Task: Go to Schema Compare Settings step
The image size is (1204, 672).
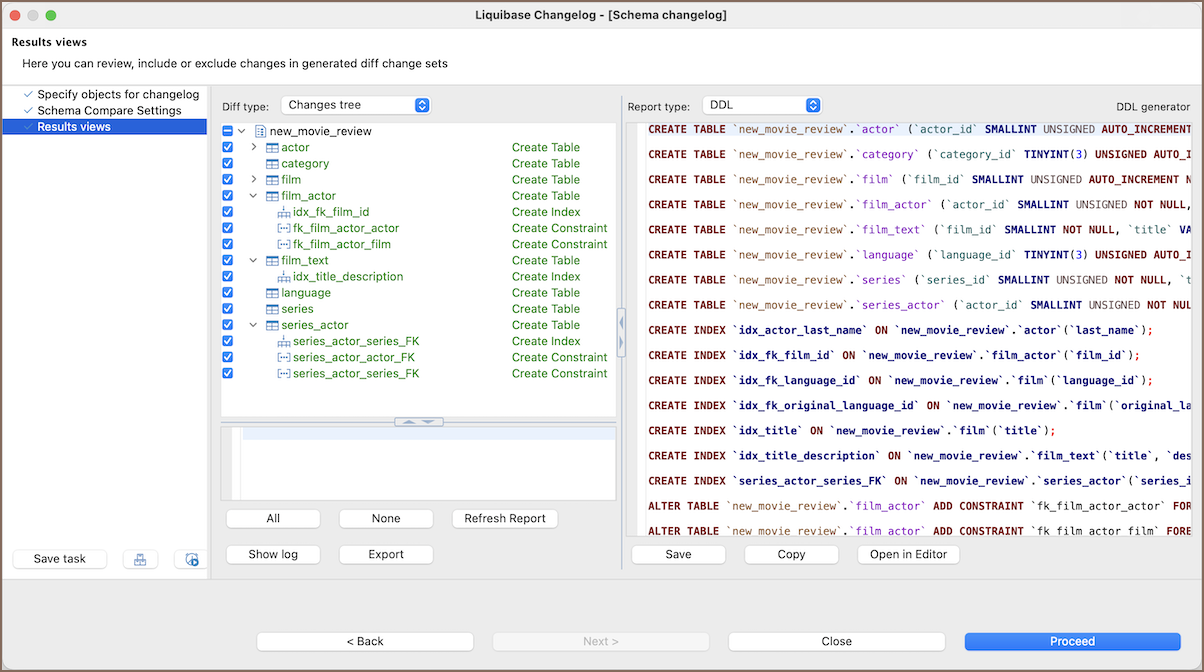Action: 109,111
